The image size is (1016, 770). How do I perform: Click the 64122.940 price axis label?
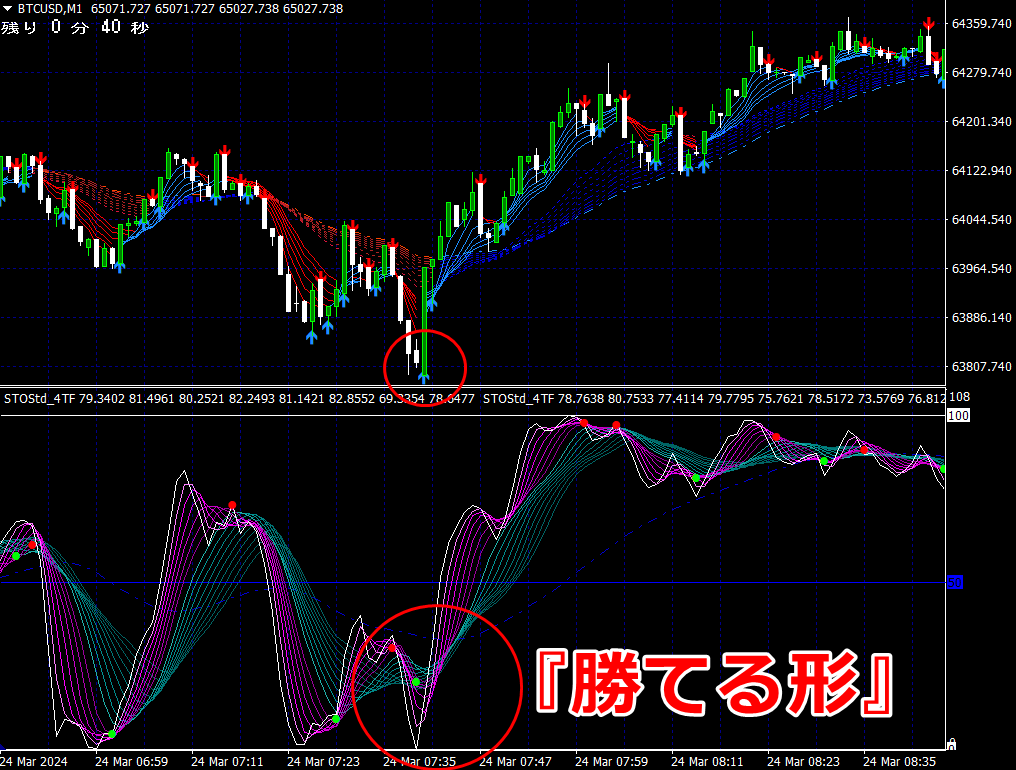tap(981, 170)
